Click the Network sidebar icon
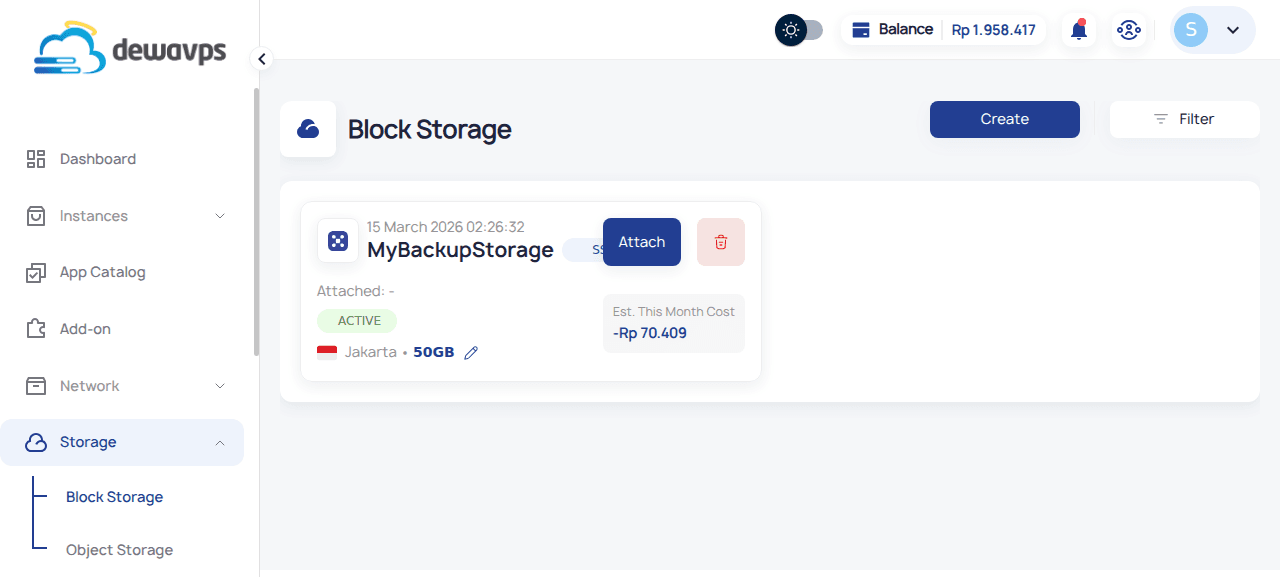This screenshot has height=577, width=1280. [36, 385]
